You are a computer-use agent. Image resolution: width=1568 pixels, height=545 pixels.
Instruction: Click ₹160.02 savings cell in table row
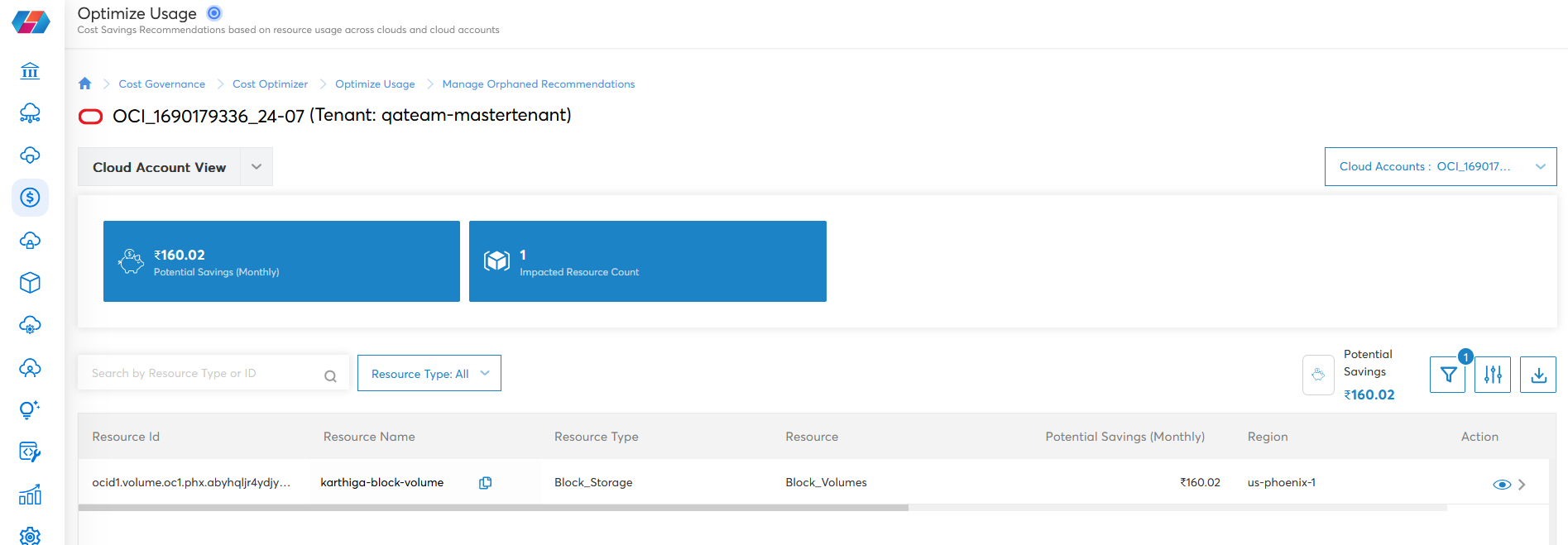(1200, 482)
